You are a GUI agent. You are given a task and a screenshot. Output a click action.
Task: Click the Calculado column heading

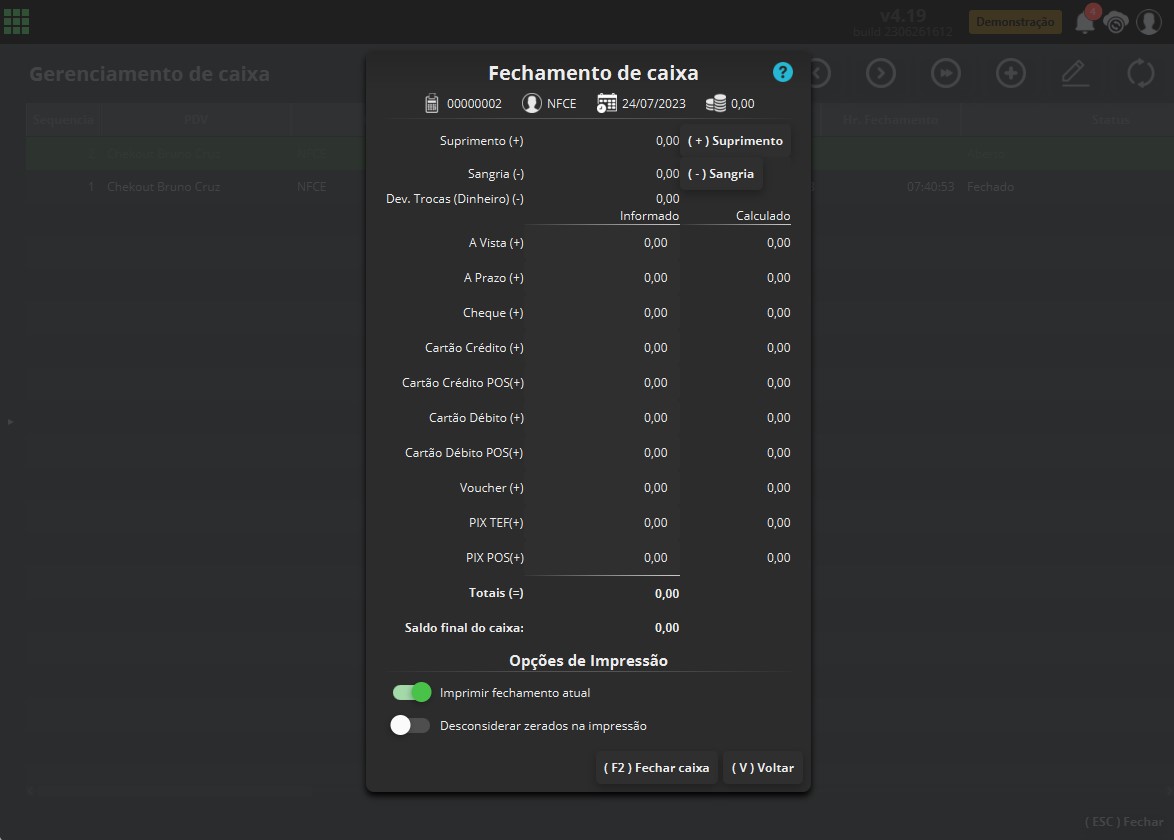point(763,216)
